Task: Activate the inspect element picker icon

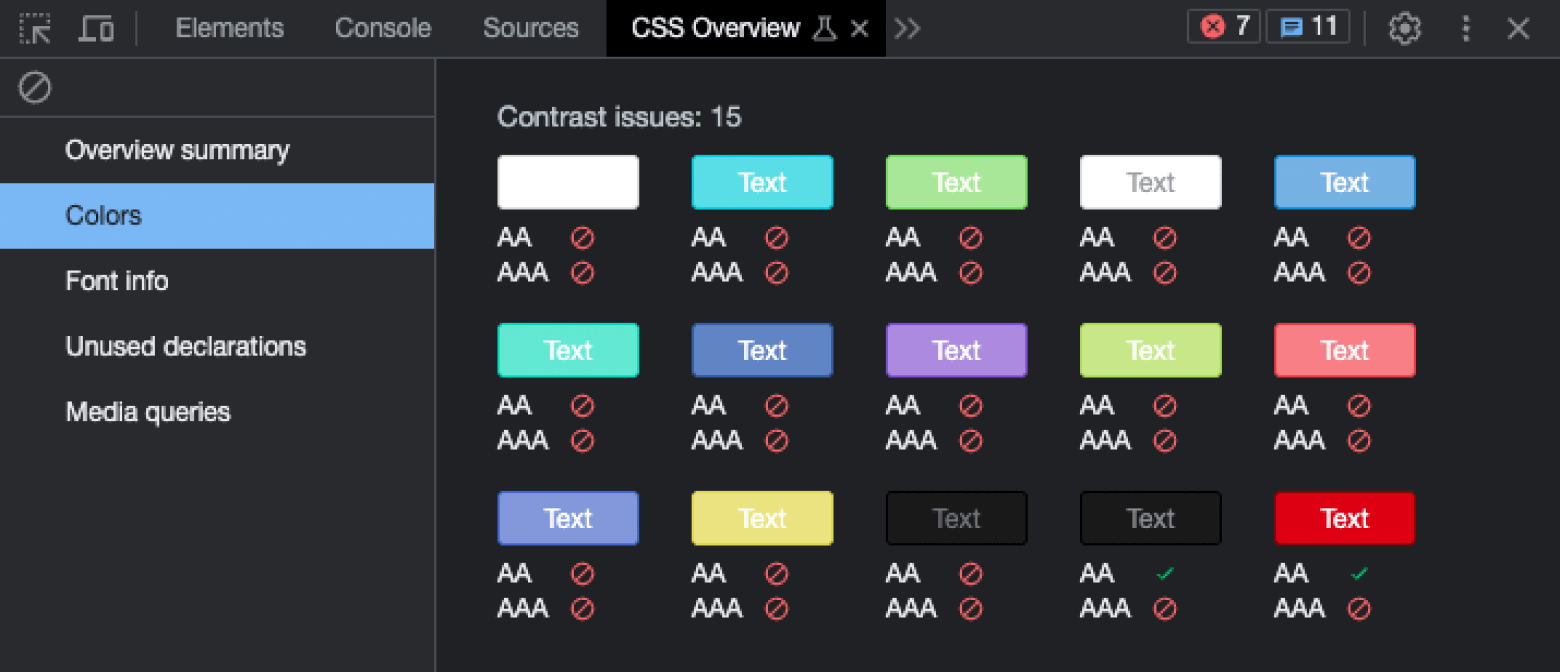Action: (35, 29)
